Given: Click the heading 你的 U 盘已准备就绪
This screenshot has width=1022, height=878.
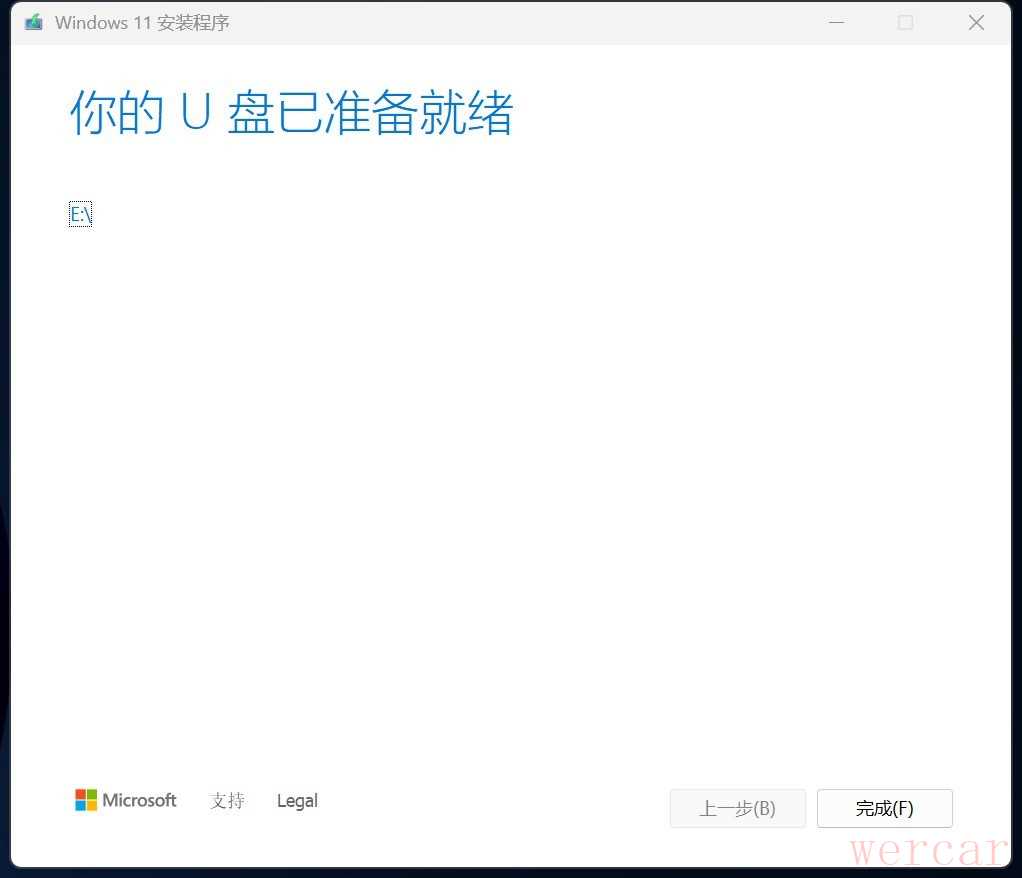Looking at the screenshot, I should tap(291, 113).
